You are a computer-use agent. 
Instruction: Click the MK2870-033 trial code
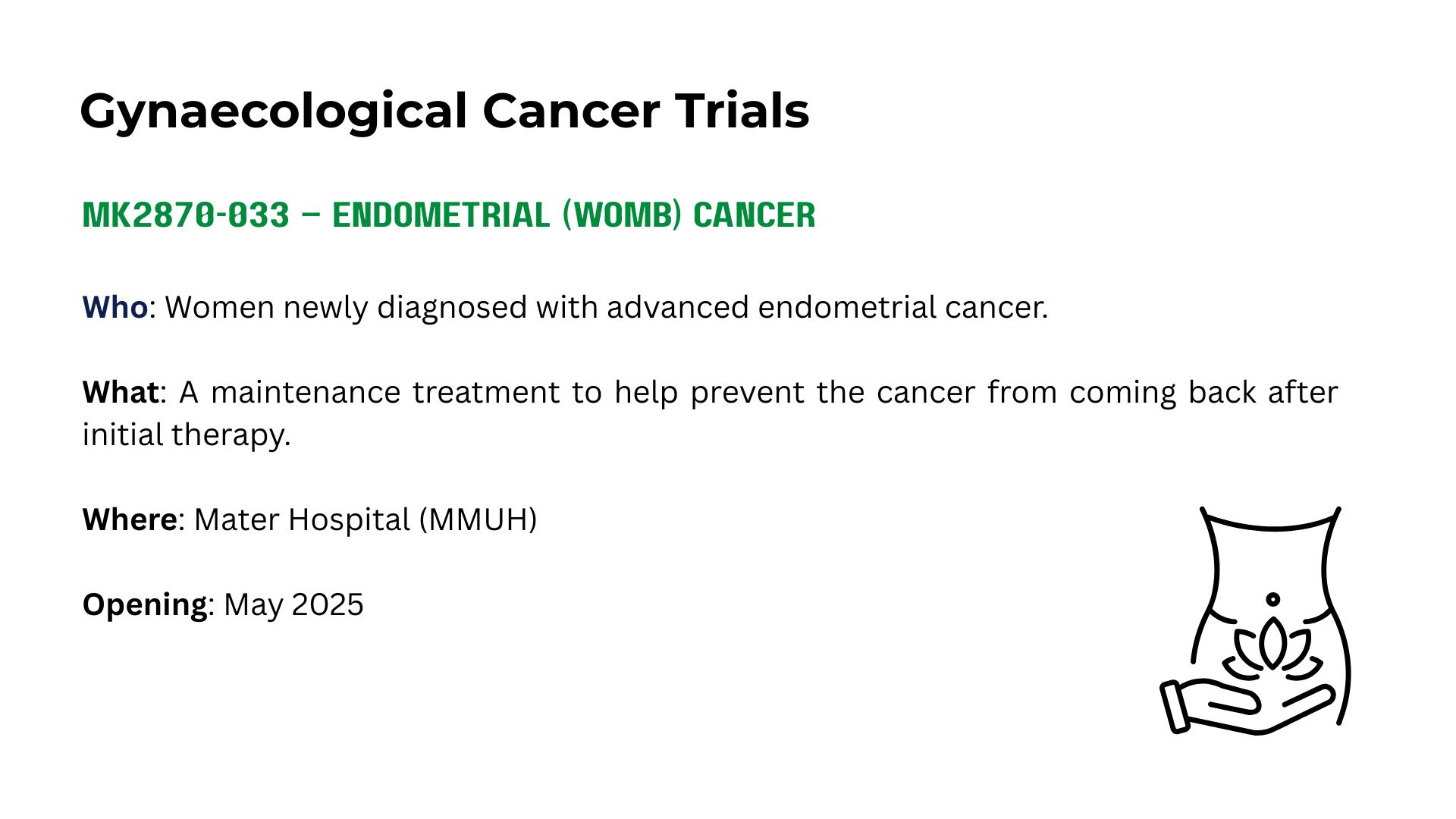[x=186, y=215]
